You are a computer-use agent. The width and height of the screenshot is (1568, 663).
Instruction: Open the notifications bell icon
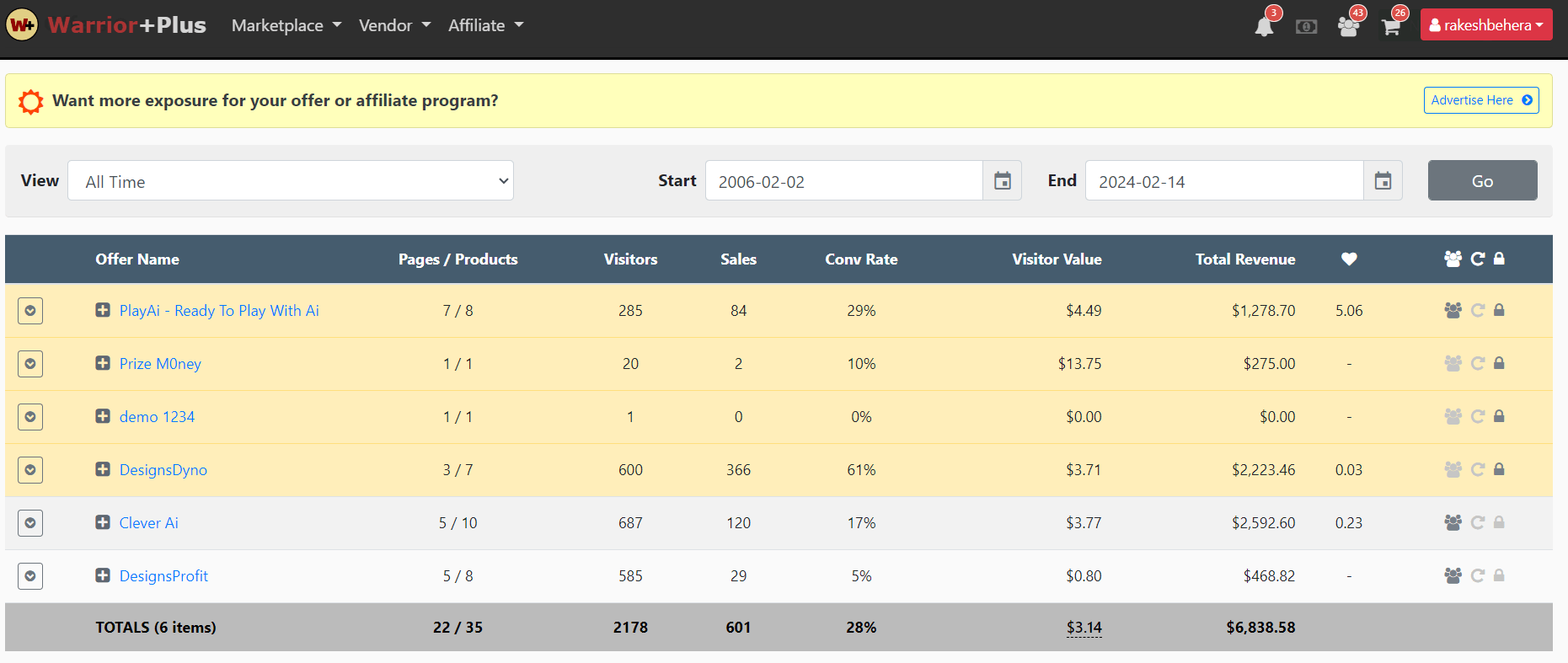[x=1264, y=26]
